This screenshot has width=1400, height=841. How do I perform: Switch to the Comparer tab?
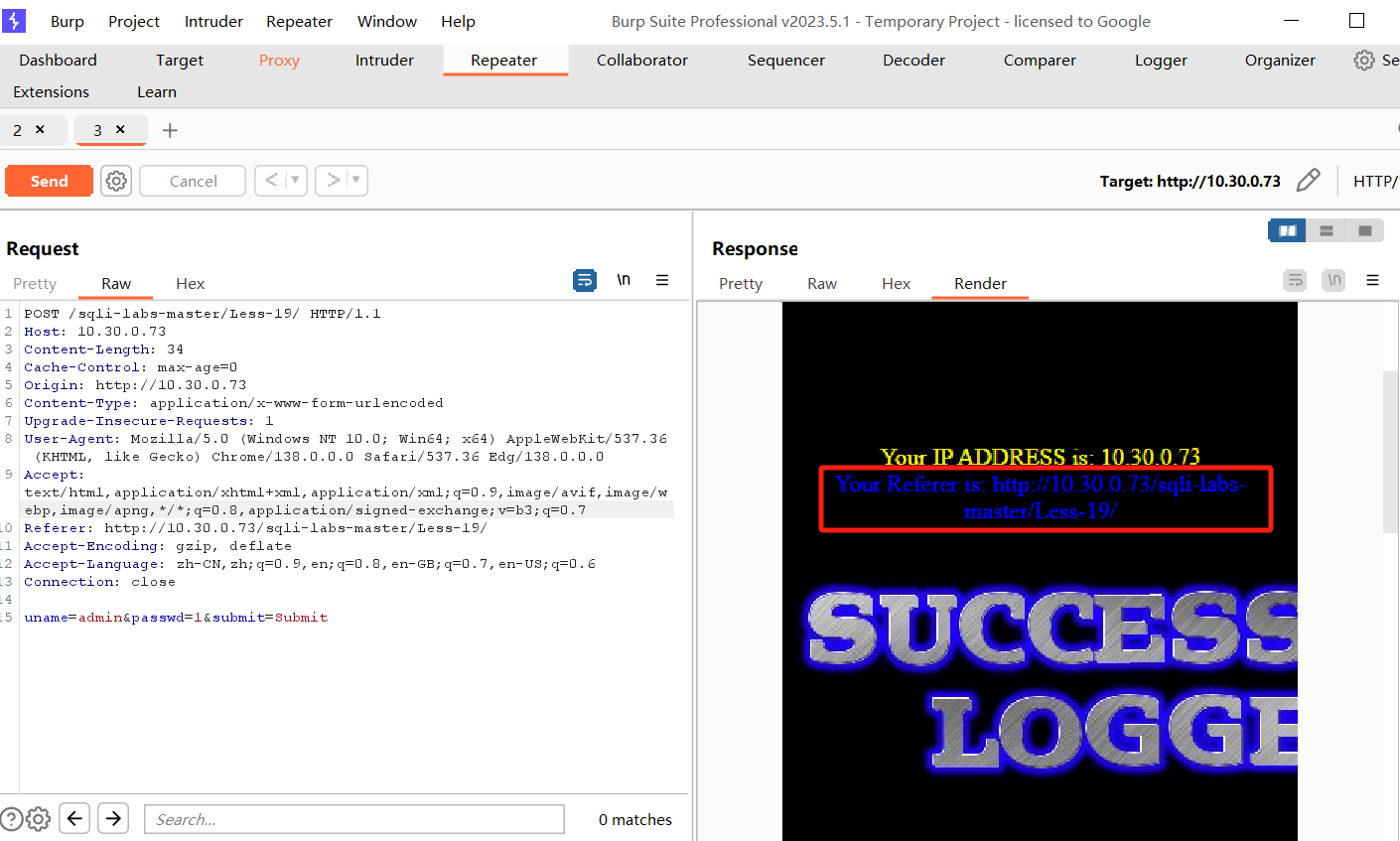[1040, 61]
